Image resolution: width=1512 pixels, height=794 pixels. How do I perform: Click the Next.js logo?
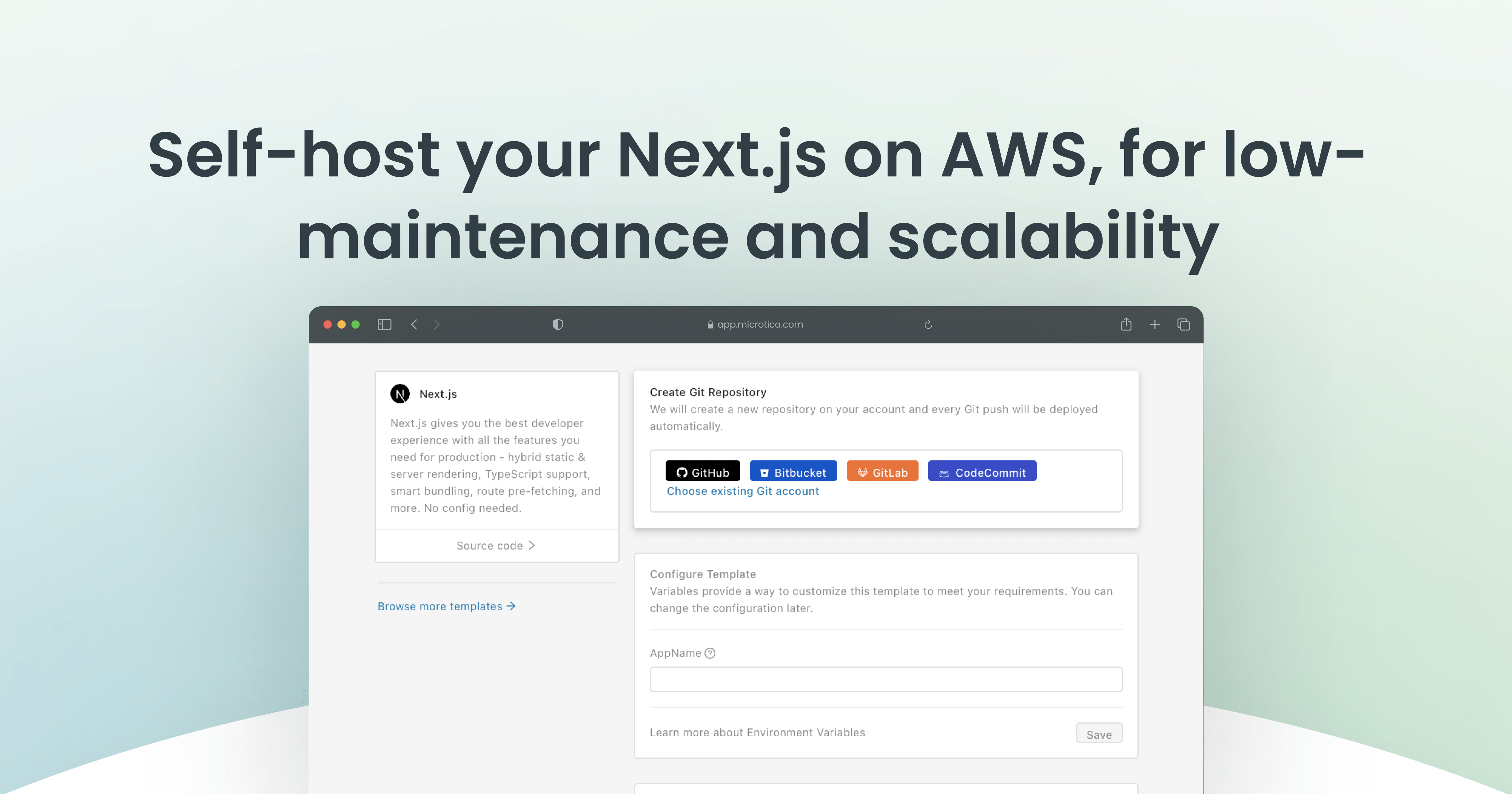coord(400,394)
